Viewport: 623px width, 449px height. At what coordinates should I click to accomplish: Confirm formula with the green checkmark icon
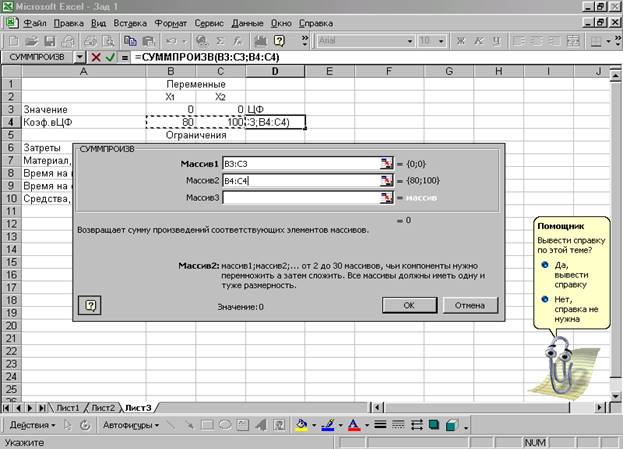pyautogui.click(x=110, y=58)
